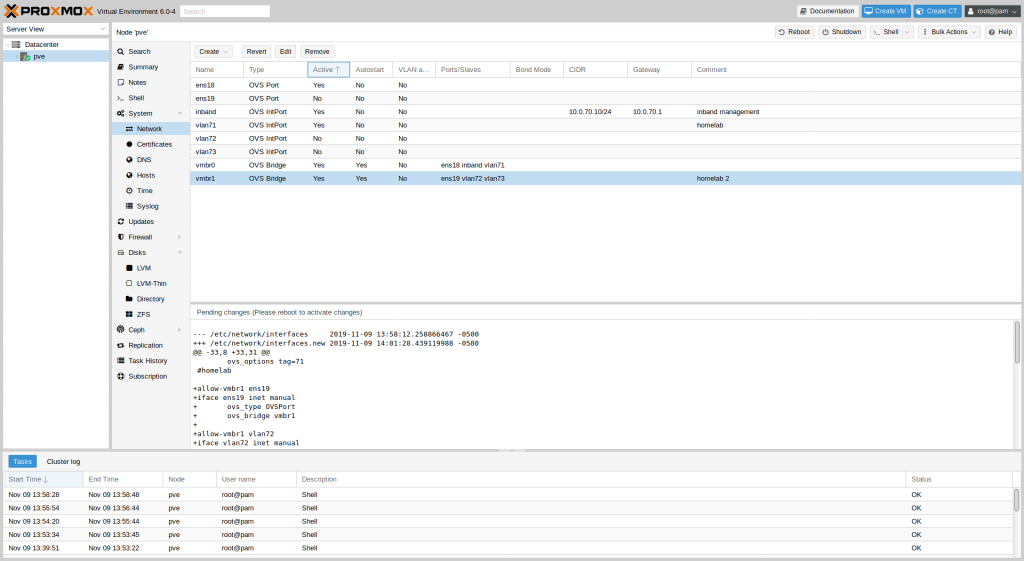
Task: Click the LVM-Thin icon
Action: point(129,283)
